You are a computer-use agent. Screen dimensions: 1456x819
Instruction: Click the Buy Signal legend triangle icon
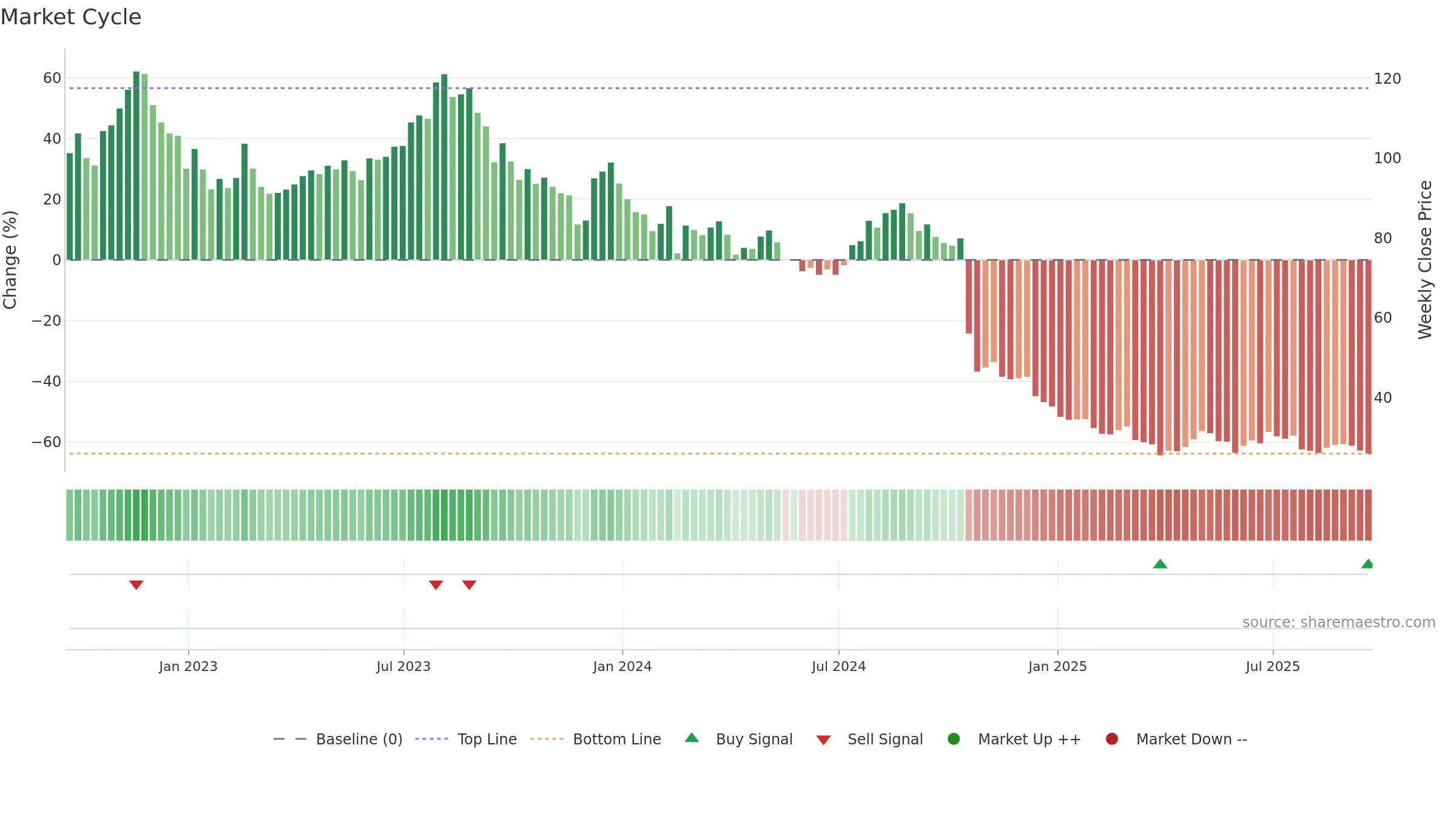tap(692, 738)
